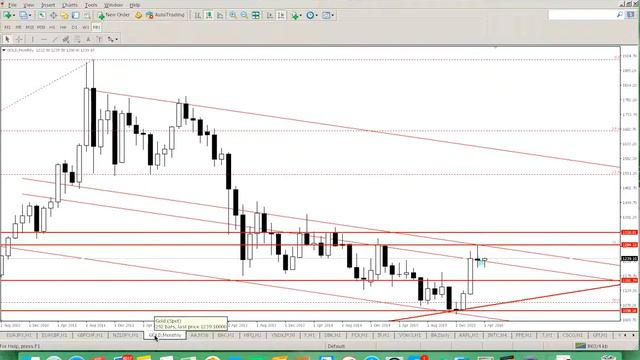Expand the New Chart dropdown arrow
This screenshot has width=640, height=360.
click(x=14, y=15)
